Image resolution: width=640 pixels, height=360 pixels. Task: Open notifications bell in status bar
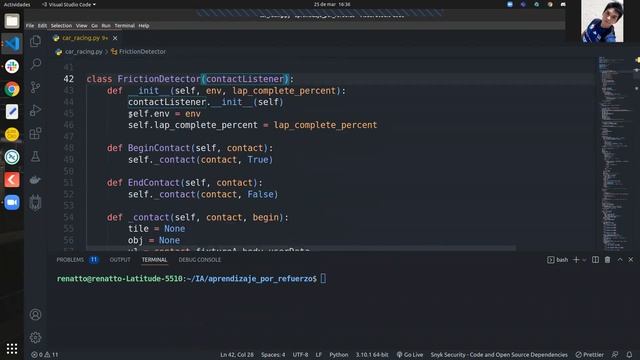(629, 355)
